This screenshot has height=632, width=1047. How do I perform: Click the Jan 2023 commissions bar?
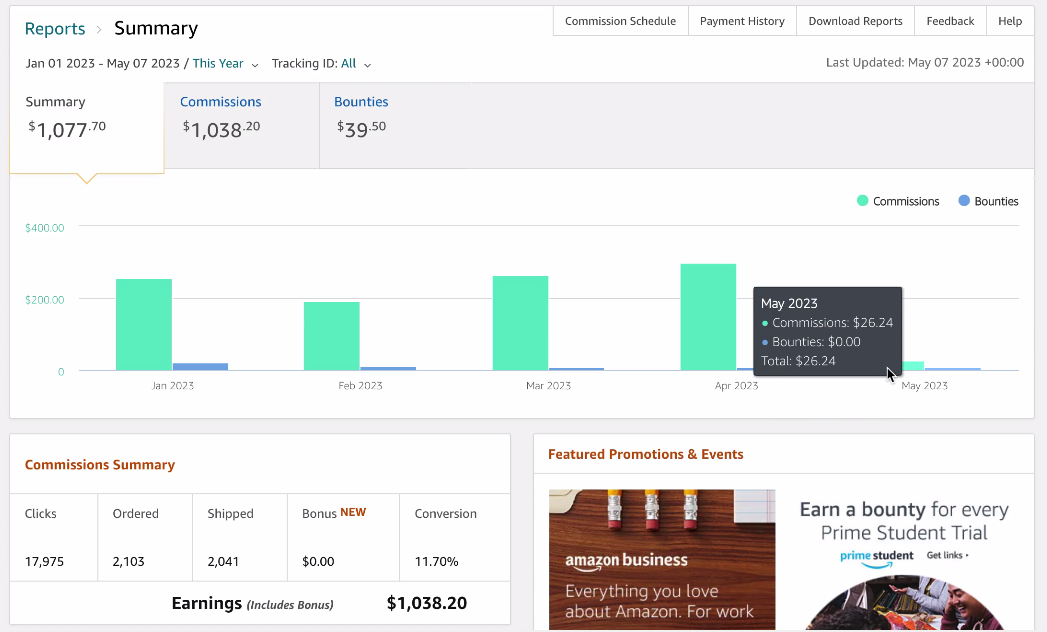[x=144, y=325]
